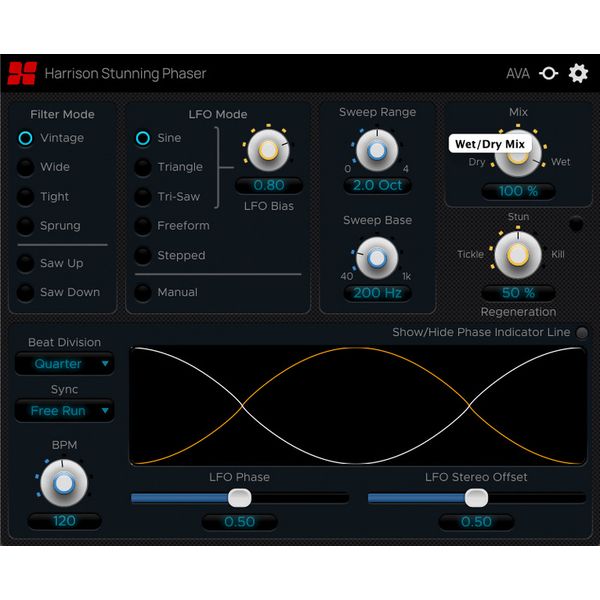This screenshot has width=600, height=600.
Task: Click the Mix wet/dry knob
Action: point(518,155)
